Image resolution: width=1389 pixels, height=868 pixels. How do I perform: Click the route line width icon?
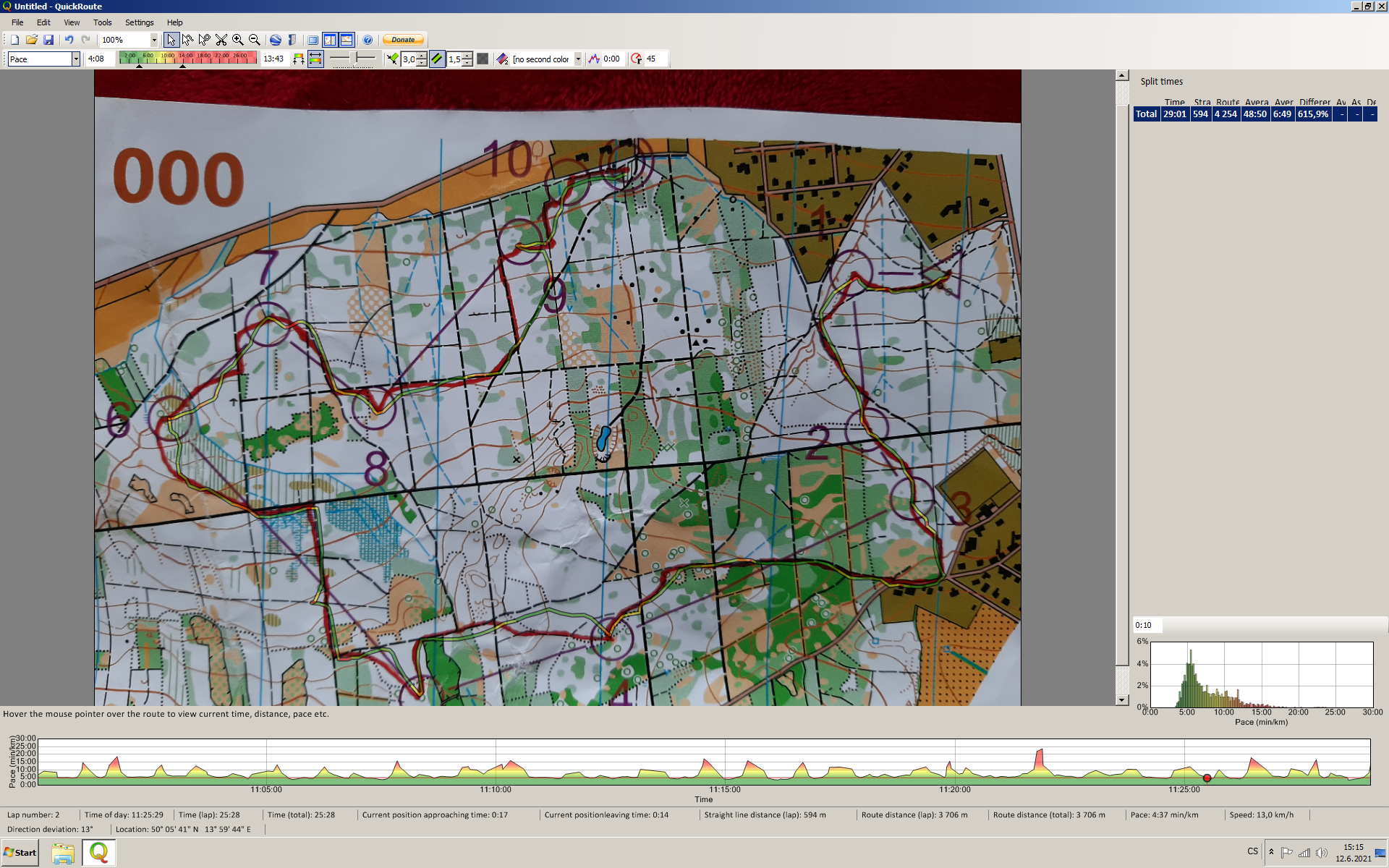[393, 59]
